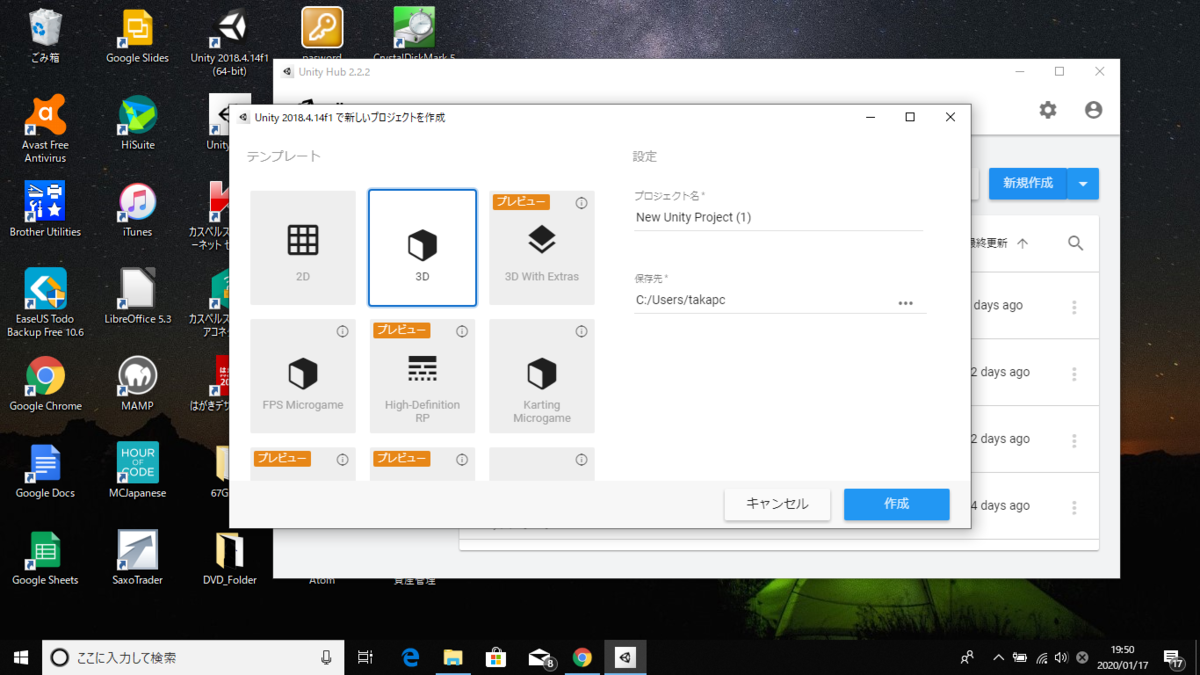Open LibreOffice 5.3 shortcut

pyautogui.click(x=137, y=298)
